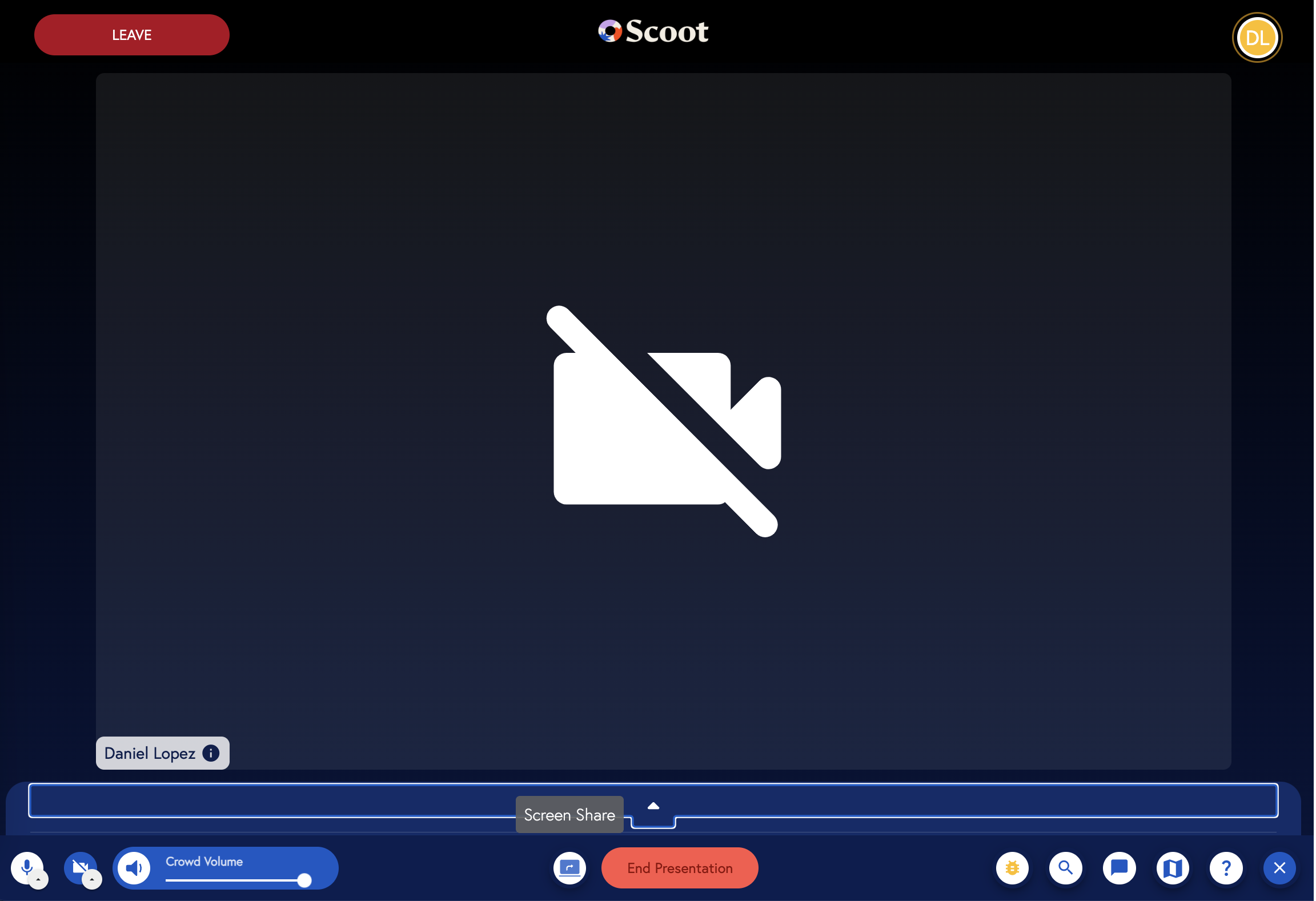This screenshot has width=1316, height=901.
Task: Close the toolbar with X button
Action: (x=1279, y=868)
